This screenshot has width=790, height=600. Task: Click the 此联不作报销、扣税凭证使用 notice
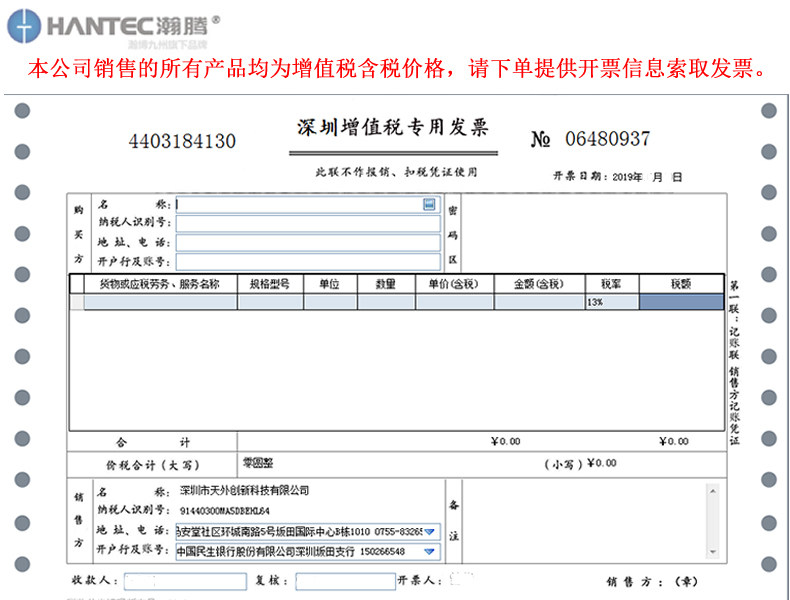(397, 172)
